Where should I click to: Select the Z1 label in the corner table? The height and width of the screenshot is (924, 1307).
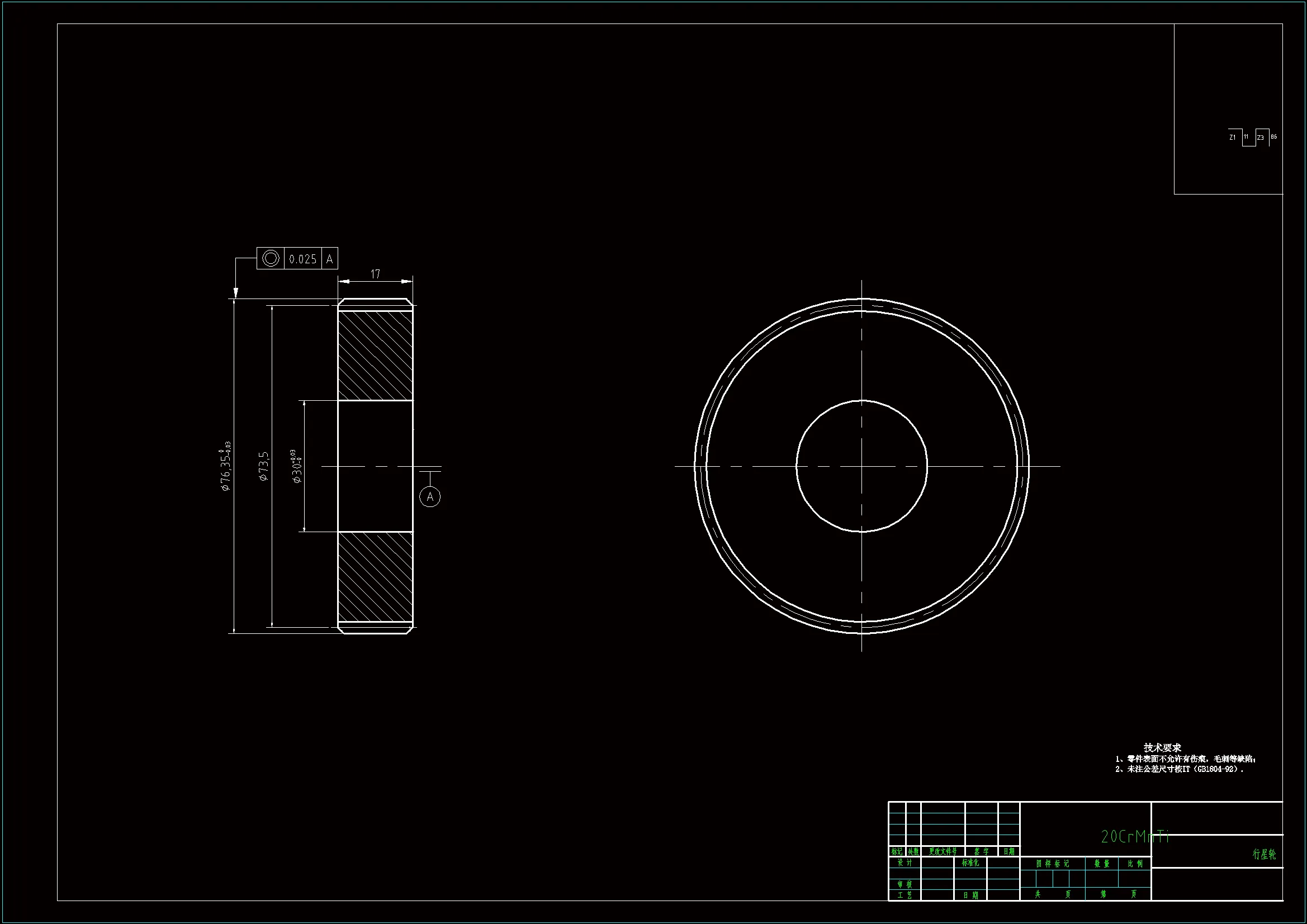click(x=1233, y=137)
